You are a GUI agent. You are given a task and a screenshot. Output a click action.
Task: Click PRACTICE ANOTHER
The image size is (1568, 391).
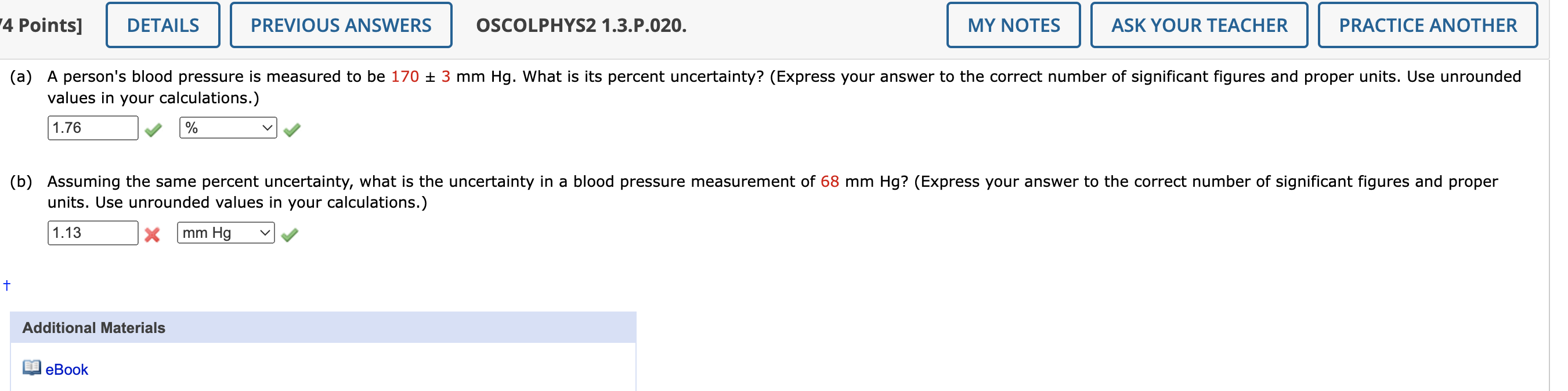pyautogui.click(x=1428, y=25)
